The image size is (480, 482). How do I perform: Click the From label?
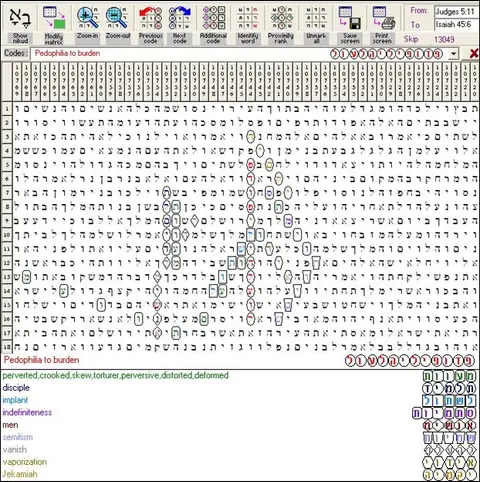click(419, 11)
